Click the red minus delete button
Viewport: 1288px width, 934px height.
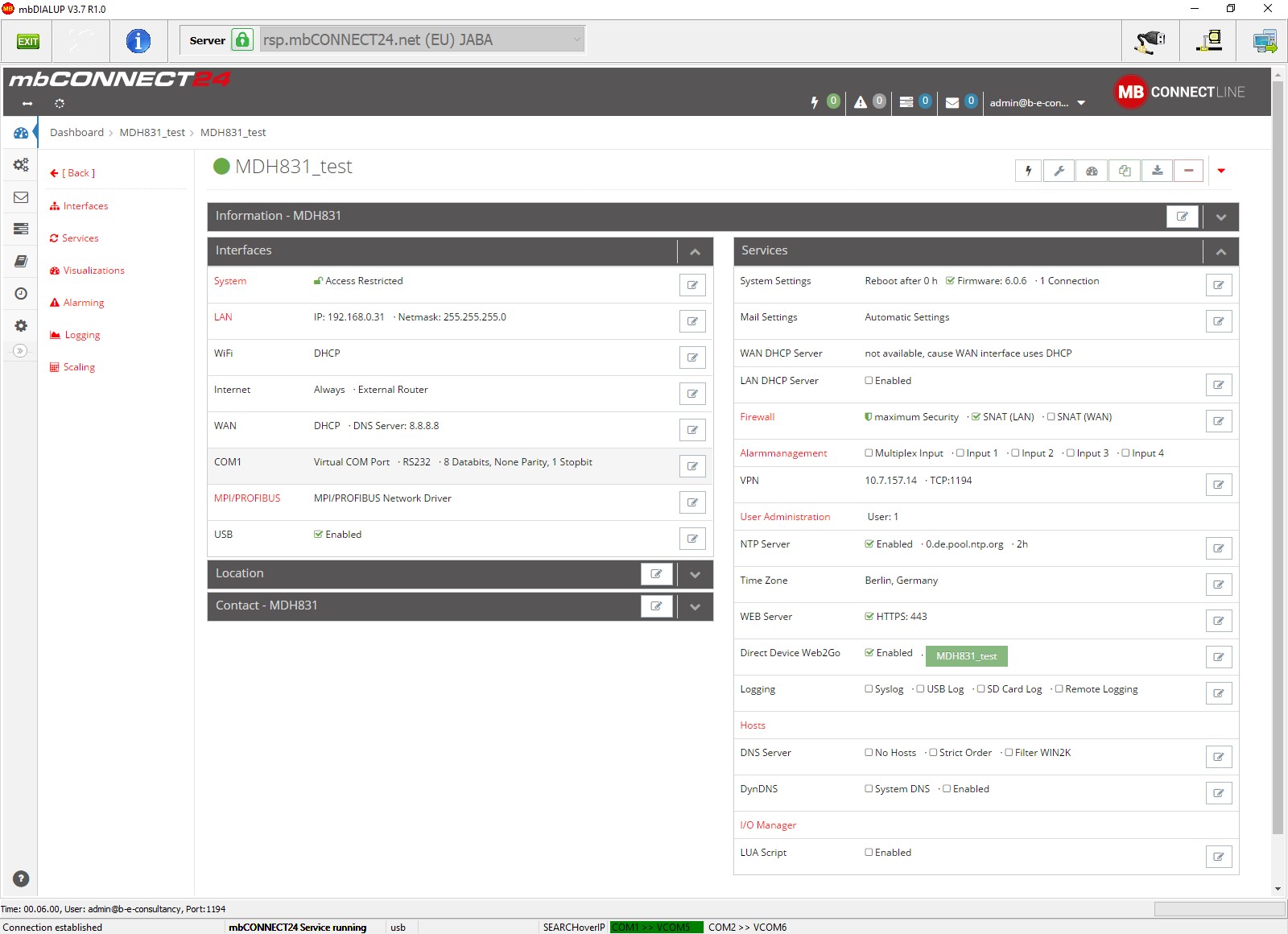[x=1188, y=171]
